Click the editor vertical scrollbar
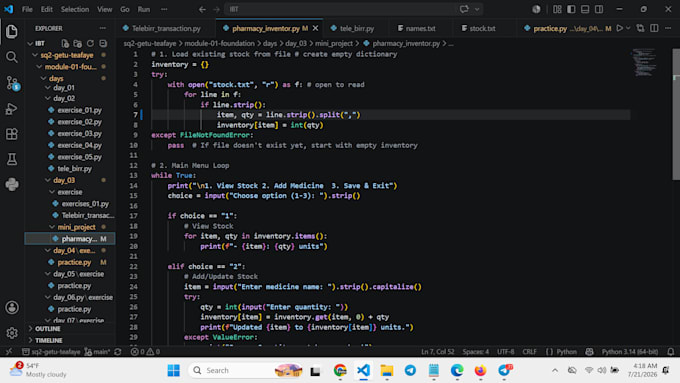This screenshot has width=680, height=383. coord(676,115)
